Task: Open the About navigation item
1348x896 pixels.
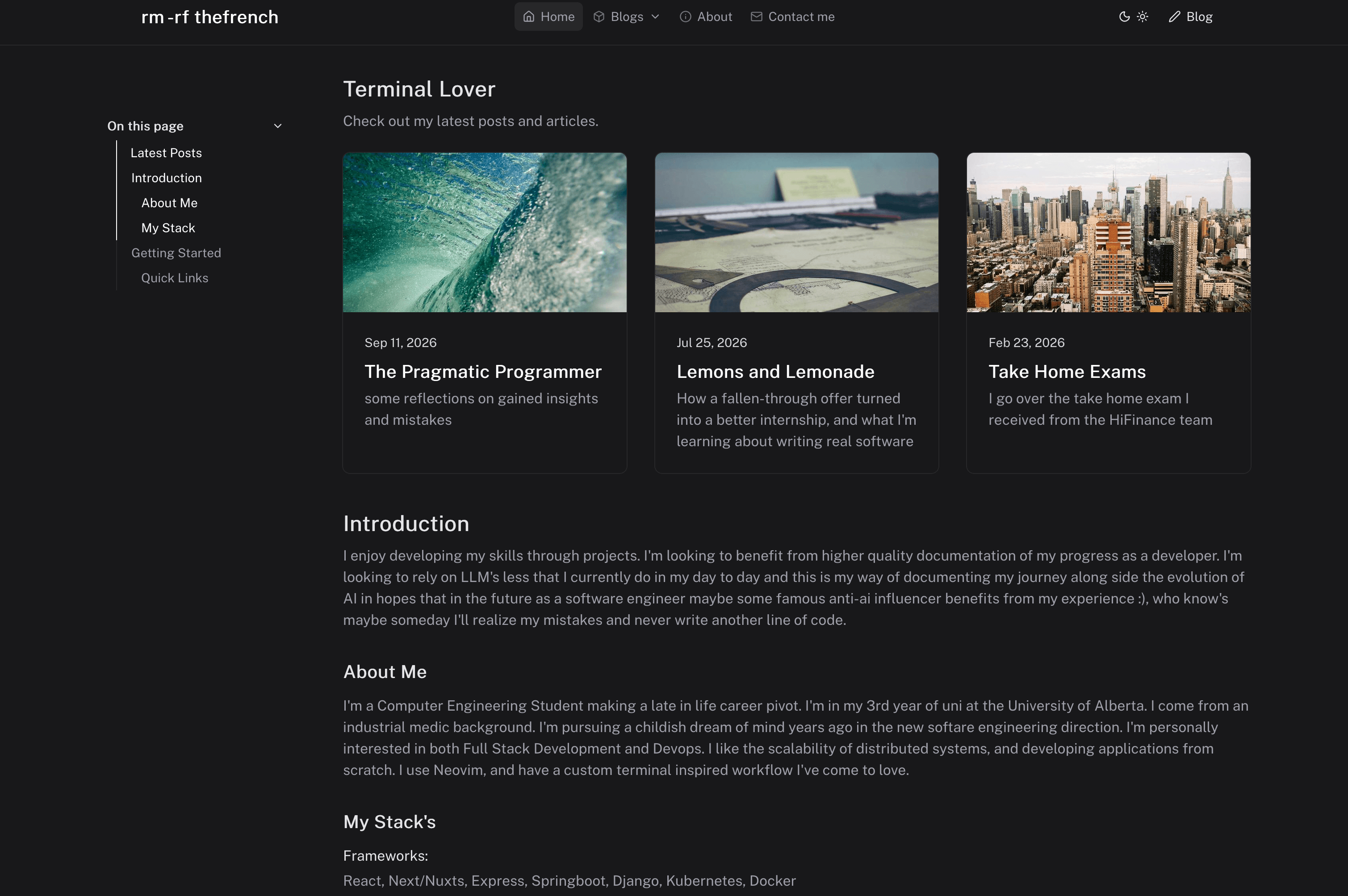Action: point(706,17)
